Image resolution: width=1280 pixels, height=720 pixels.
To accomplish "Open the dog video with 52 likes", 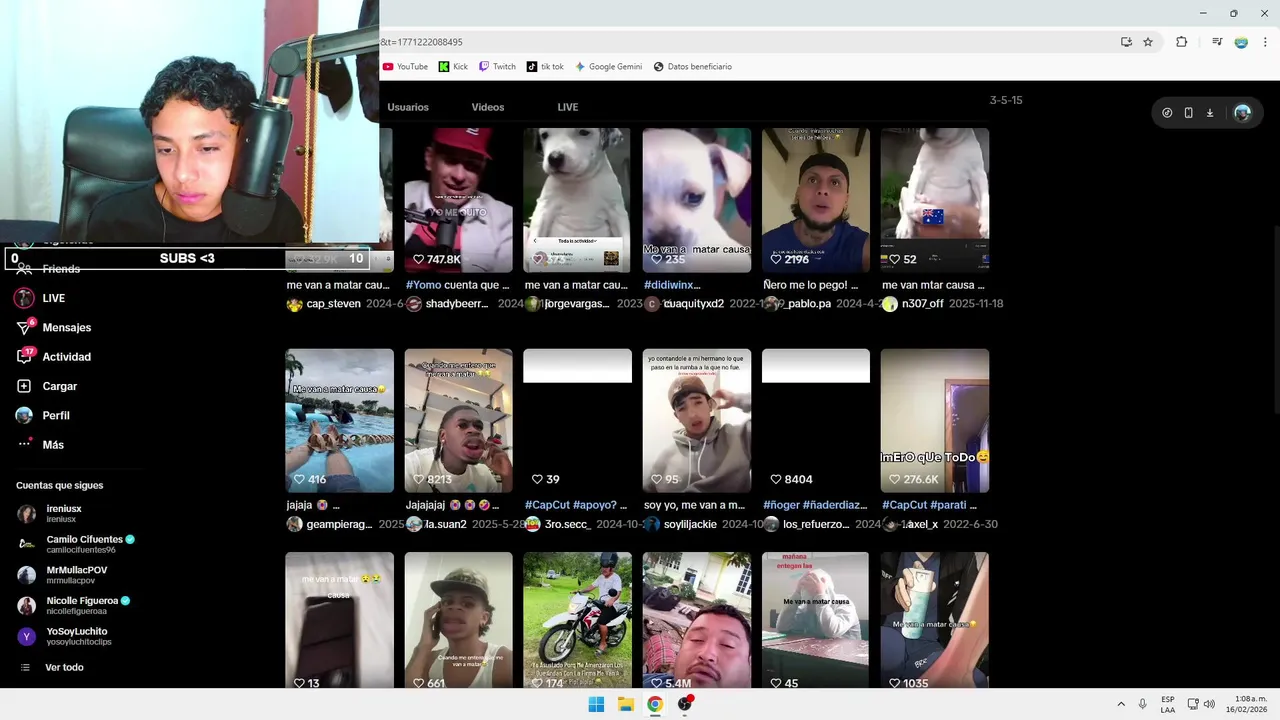I will (935, 200).
